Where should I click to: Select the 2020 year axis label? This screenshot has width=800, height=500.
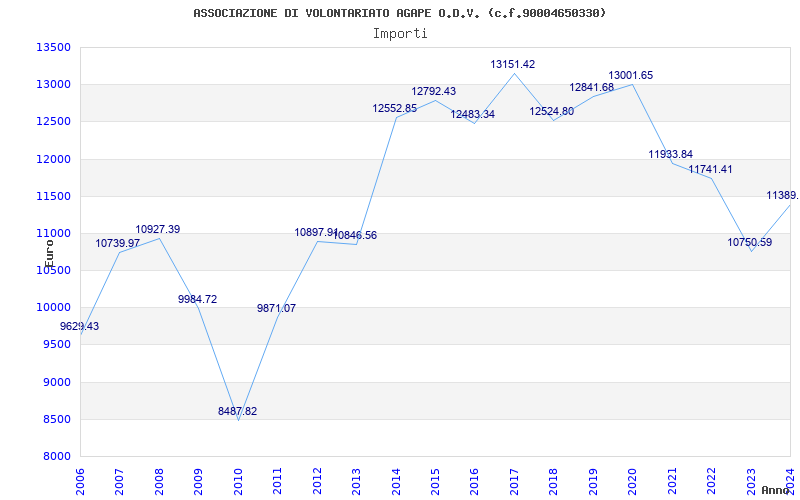[x=632, y=480]
